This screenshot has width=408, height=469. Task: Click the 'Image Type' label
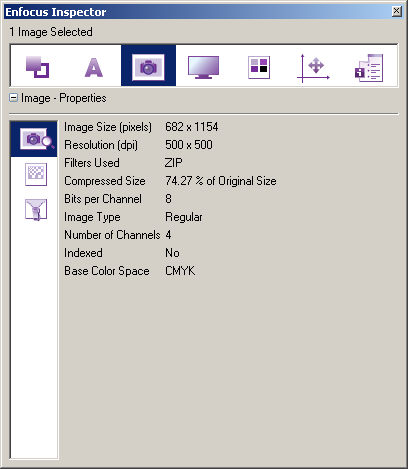tap(92, 217)
